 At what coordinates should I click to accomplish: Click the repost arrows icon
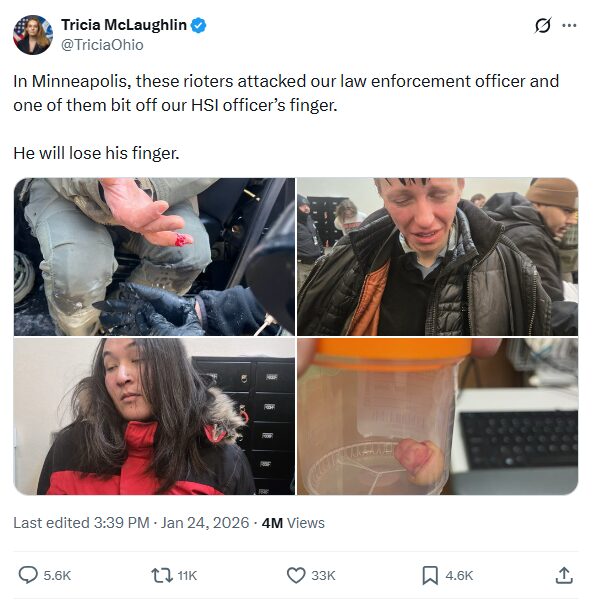(162, 575)
